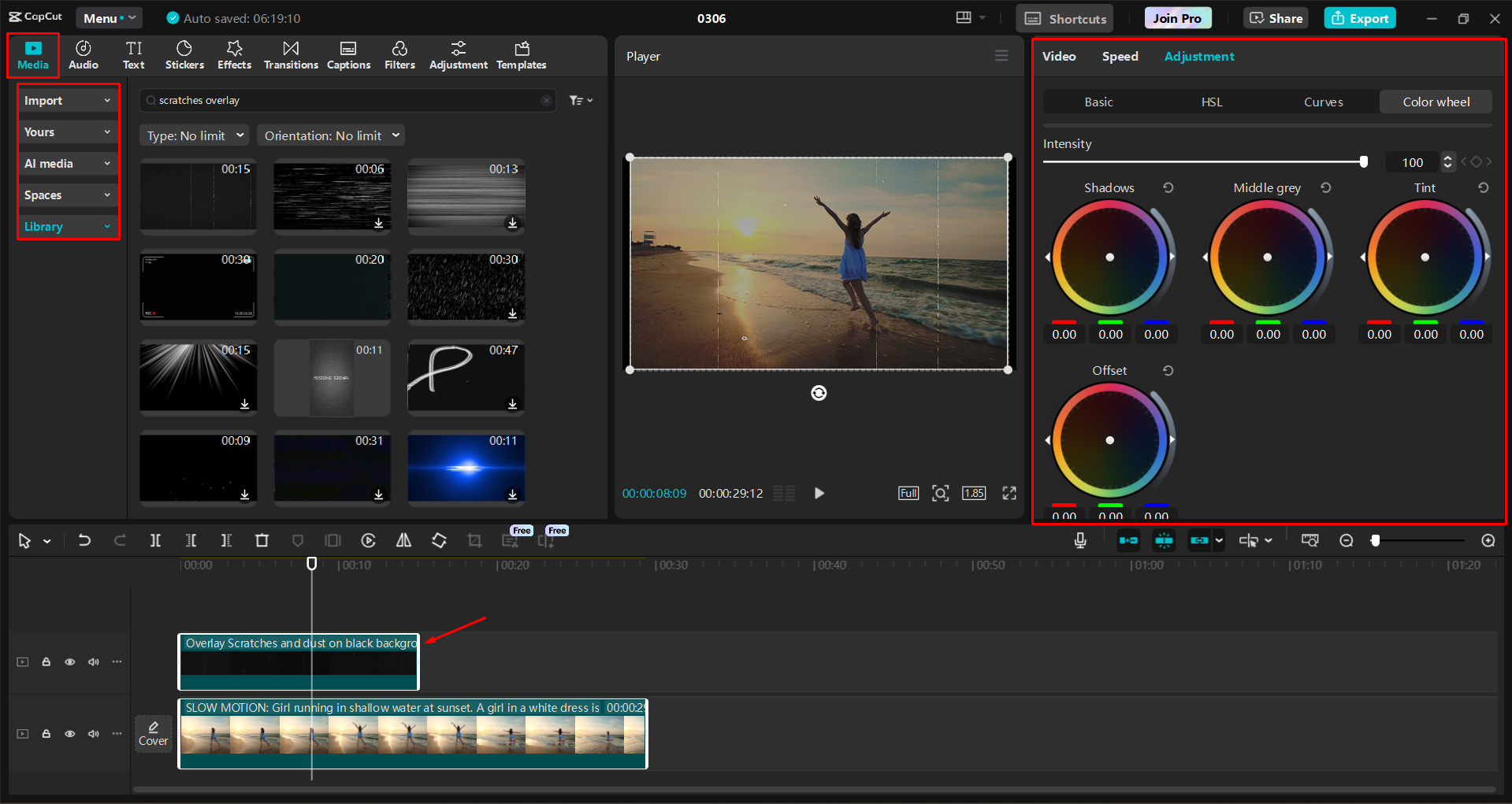Hide the overlay scratches track with eye icon
The width and height of the screenshot is (1512, 804).
coord(70,662)
